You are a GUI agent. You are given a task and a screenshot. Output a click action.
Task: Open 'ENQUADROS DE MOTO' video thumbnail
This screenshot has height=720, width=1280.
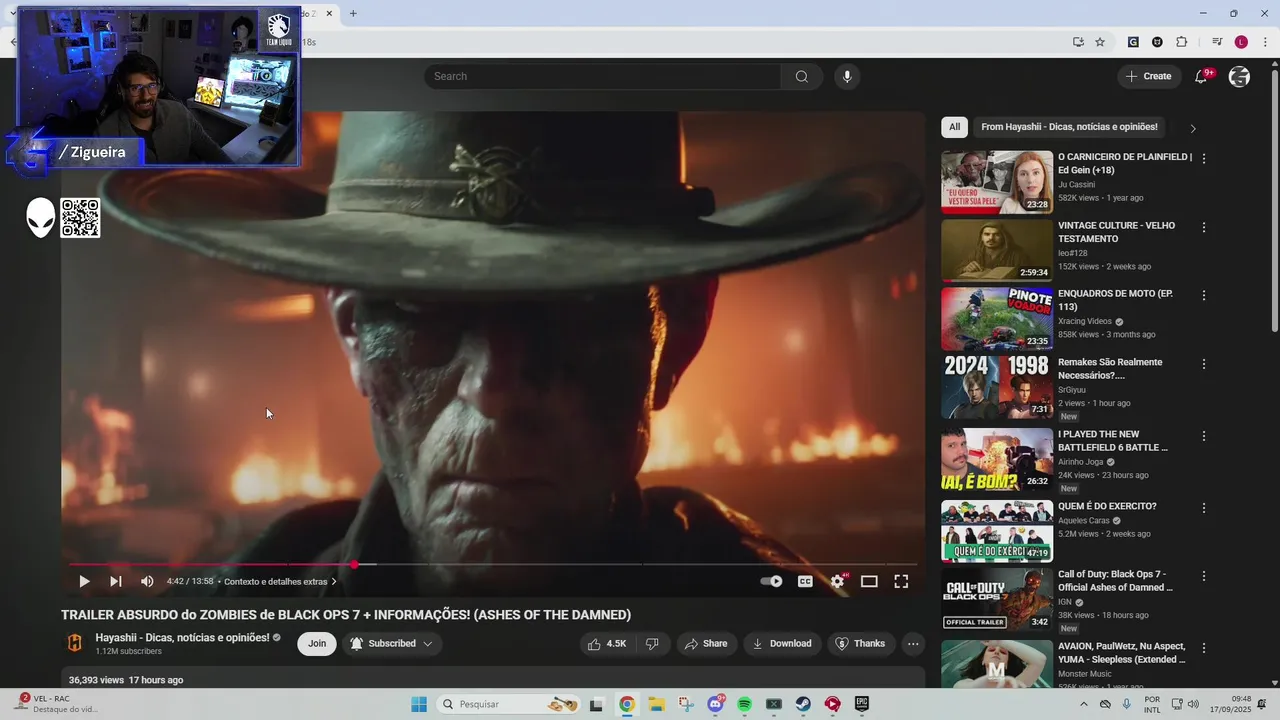[997, 319]
